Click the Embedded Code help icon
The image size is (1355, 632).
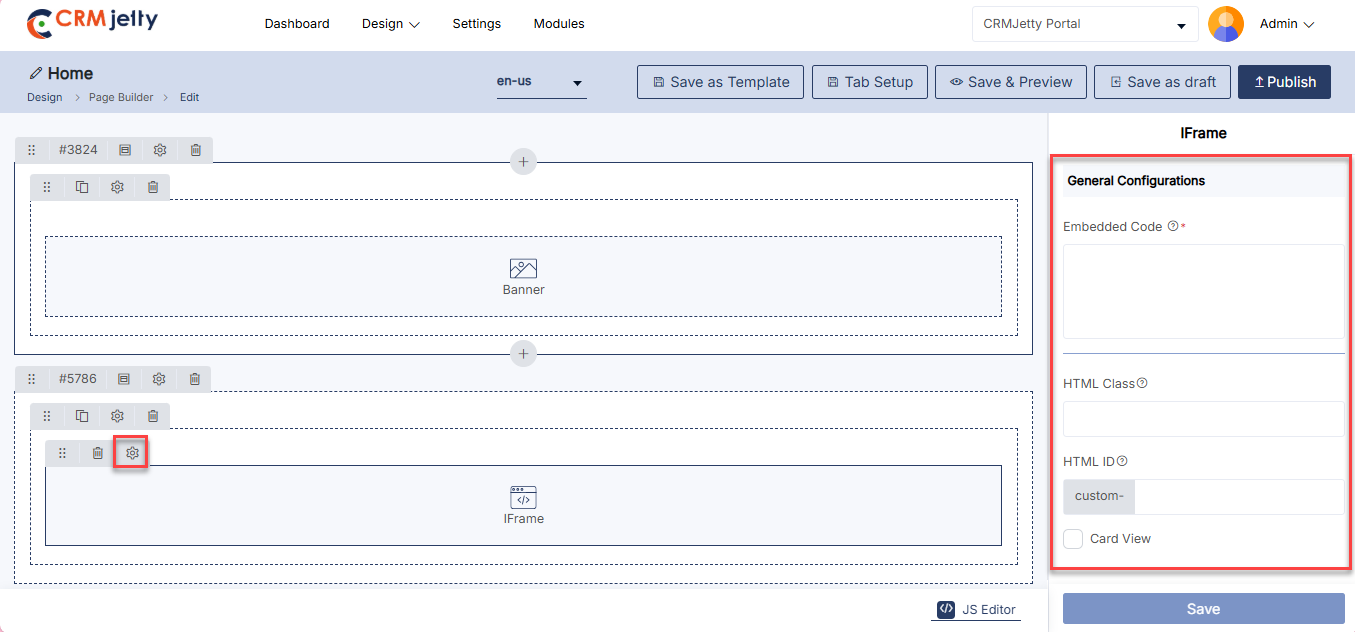(x=1173, y=227)
